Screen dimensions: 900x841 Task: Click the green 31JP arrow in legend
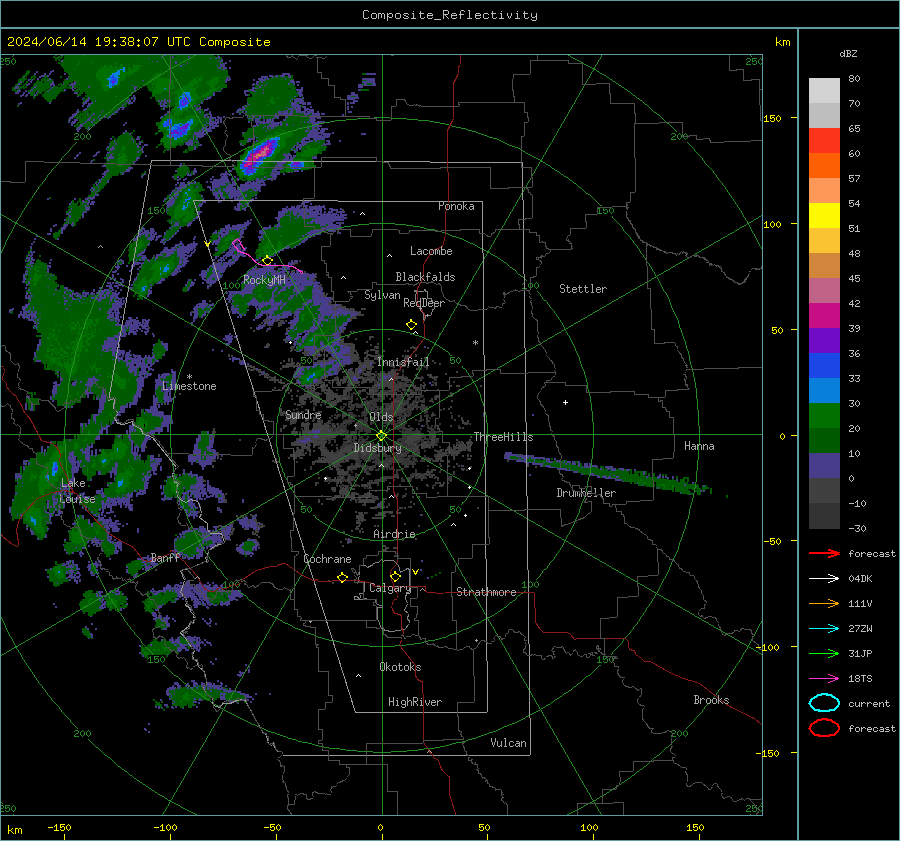pos(824,653)
